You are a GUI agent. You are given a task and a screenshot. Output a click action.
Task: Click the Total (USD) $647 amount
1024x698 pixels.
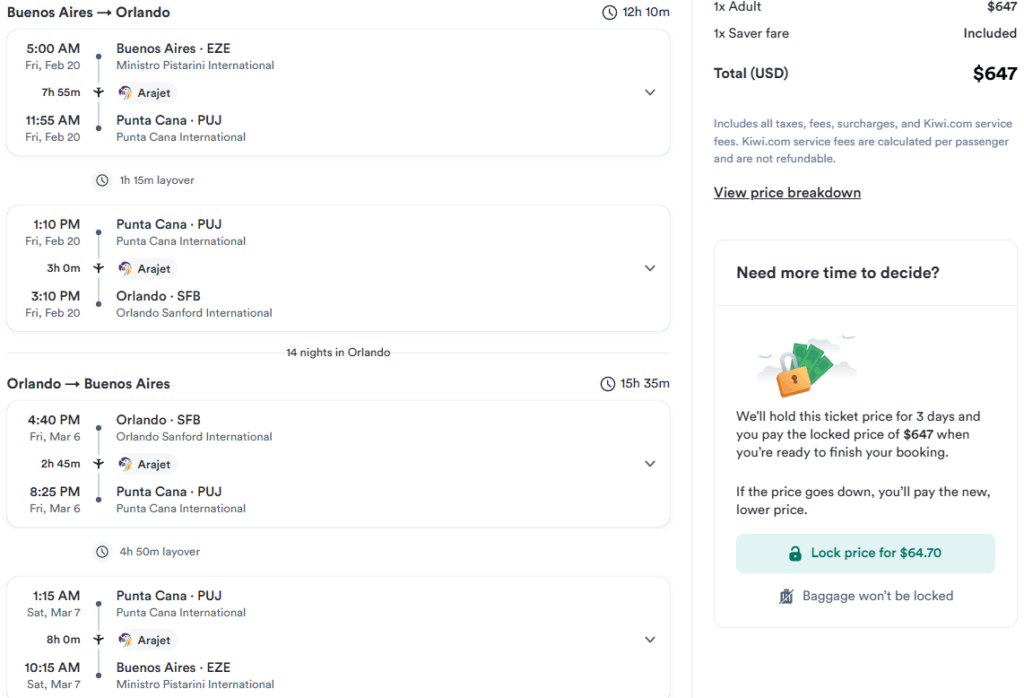pos(994,74)
